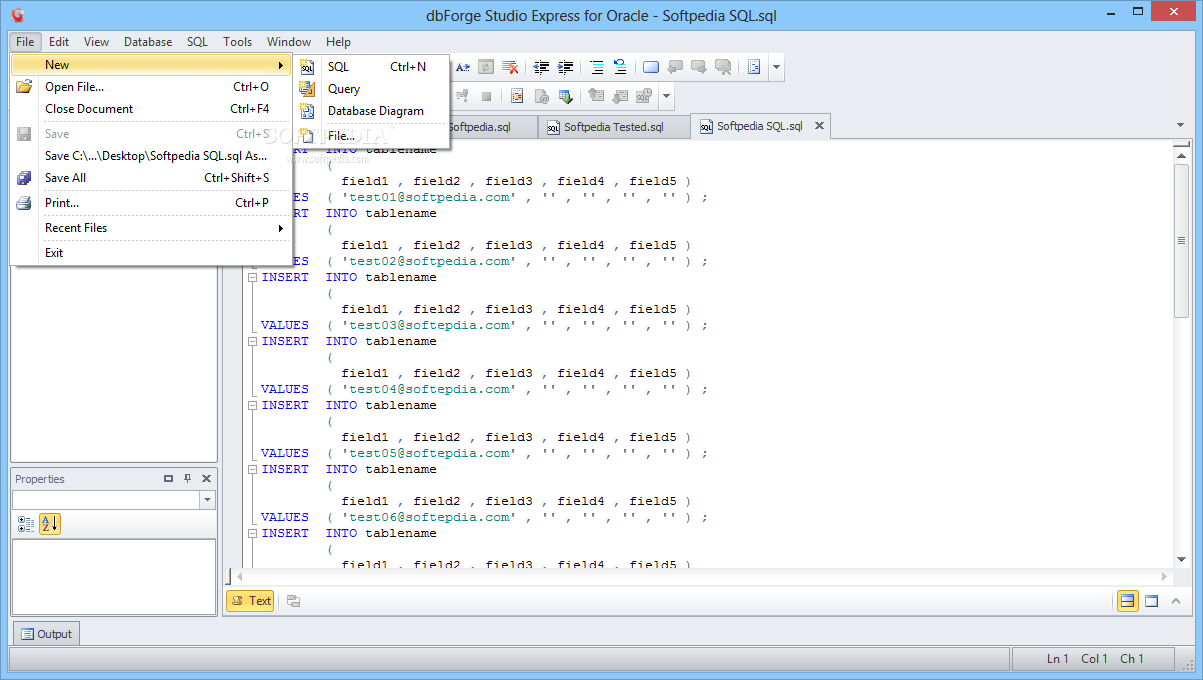Click the vertical scrollbar thumb in editor
The height and width of the screenshot is (680, 1203).
(x=1182, y=241)
